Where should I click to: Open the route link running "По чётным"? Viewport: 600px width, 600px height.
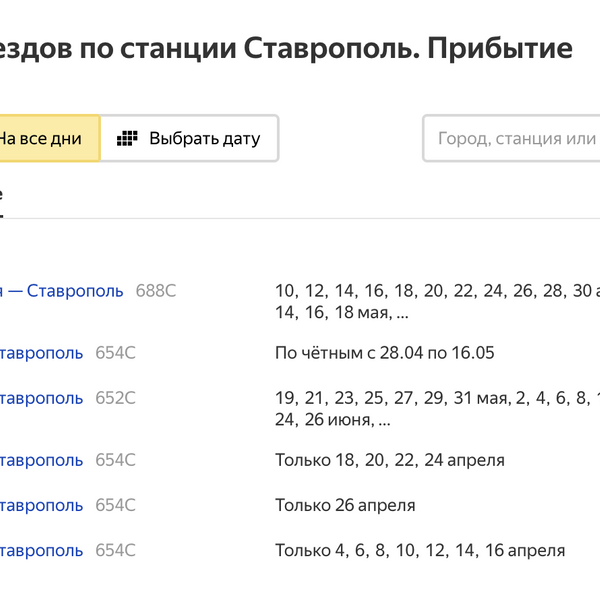[42, 352]
